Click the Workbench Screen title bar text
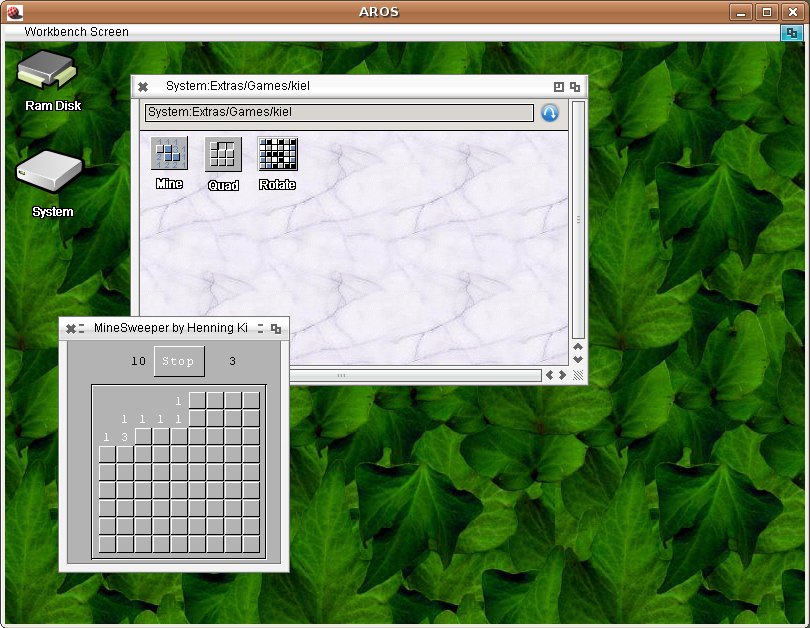The image size is (810, 628). click(77, 32)
